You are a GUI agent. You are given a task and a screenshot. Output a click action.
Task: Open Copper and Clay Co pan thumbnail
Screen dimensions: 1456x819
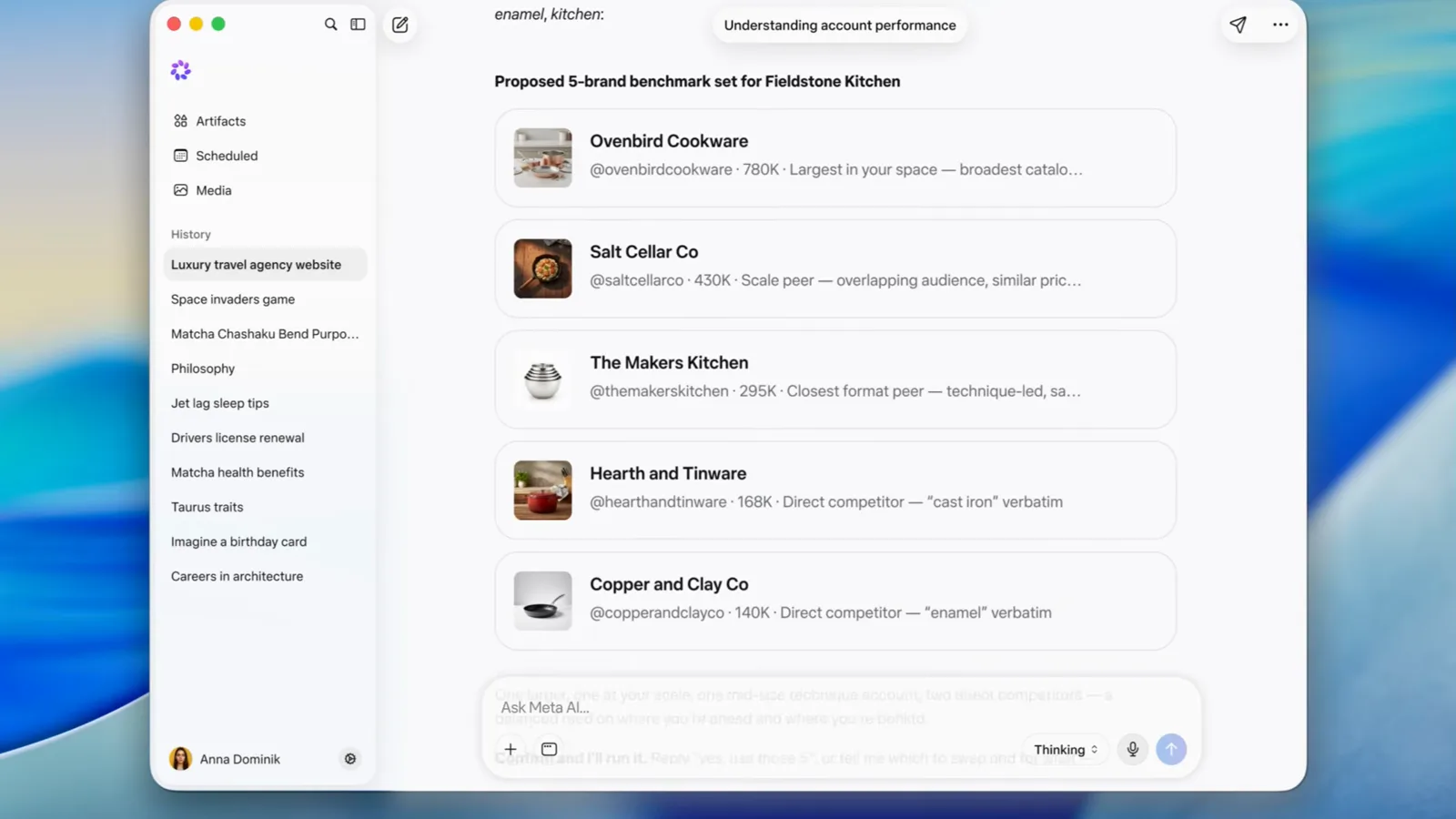pos(543,602)
